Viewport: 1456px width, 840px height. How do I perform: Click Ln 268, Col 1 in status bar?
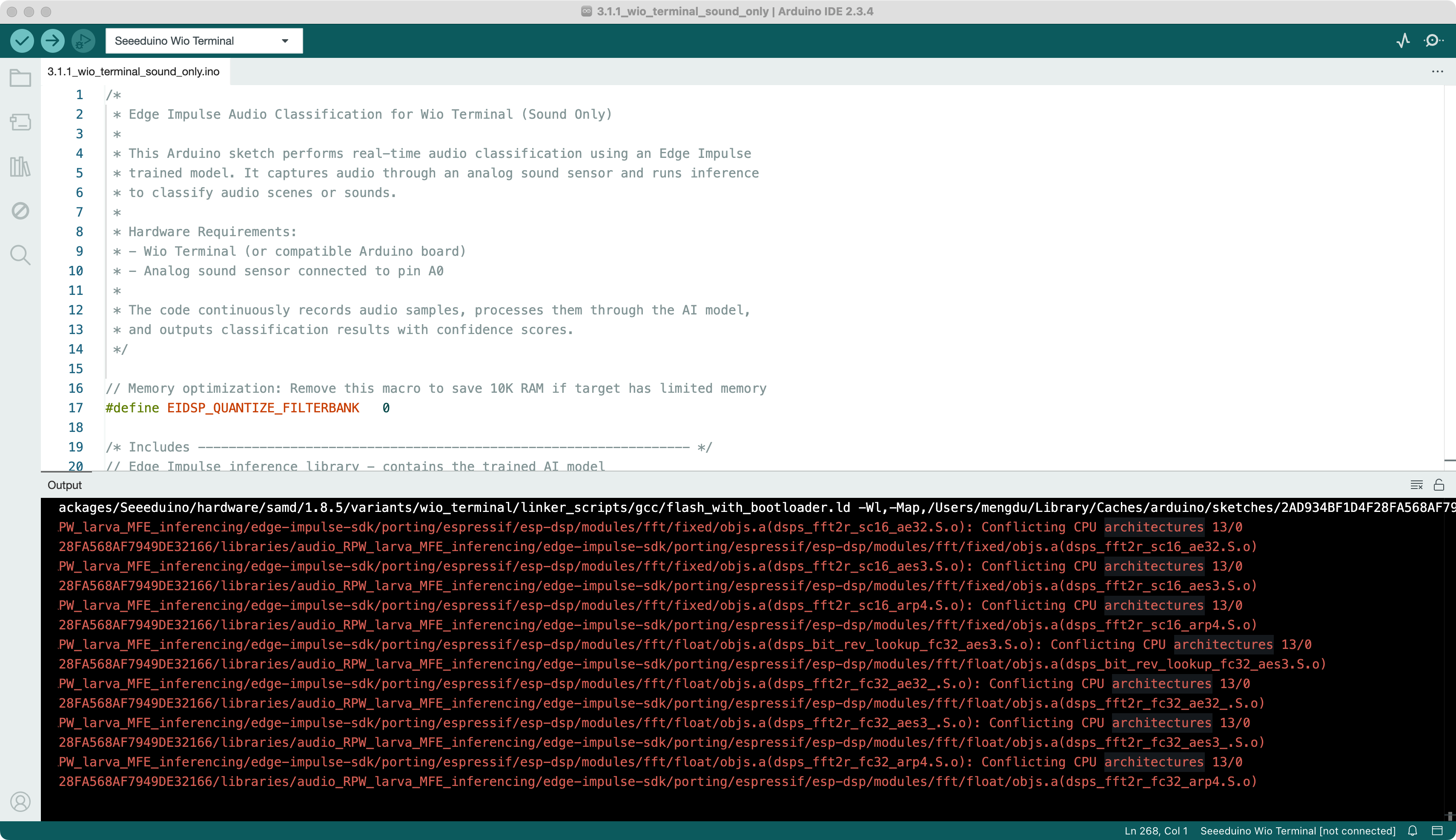(x=1156, y=831)
